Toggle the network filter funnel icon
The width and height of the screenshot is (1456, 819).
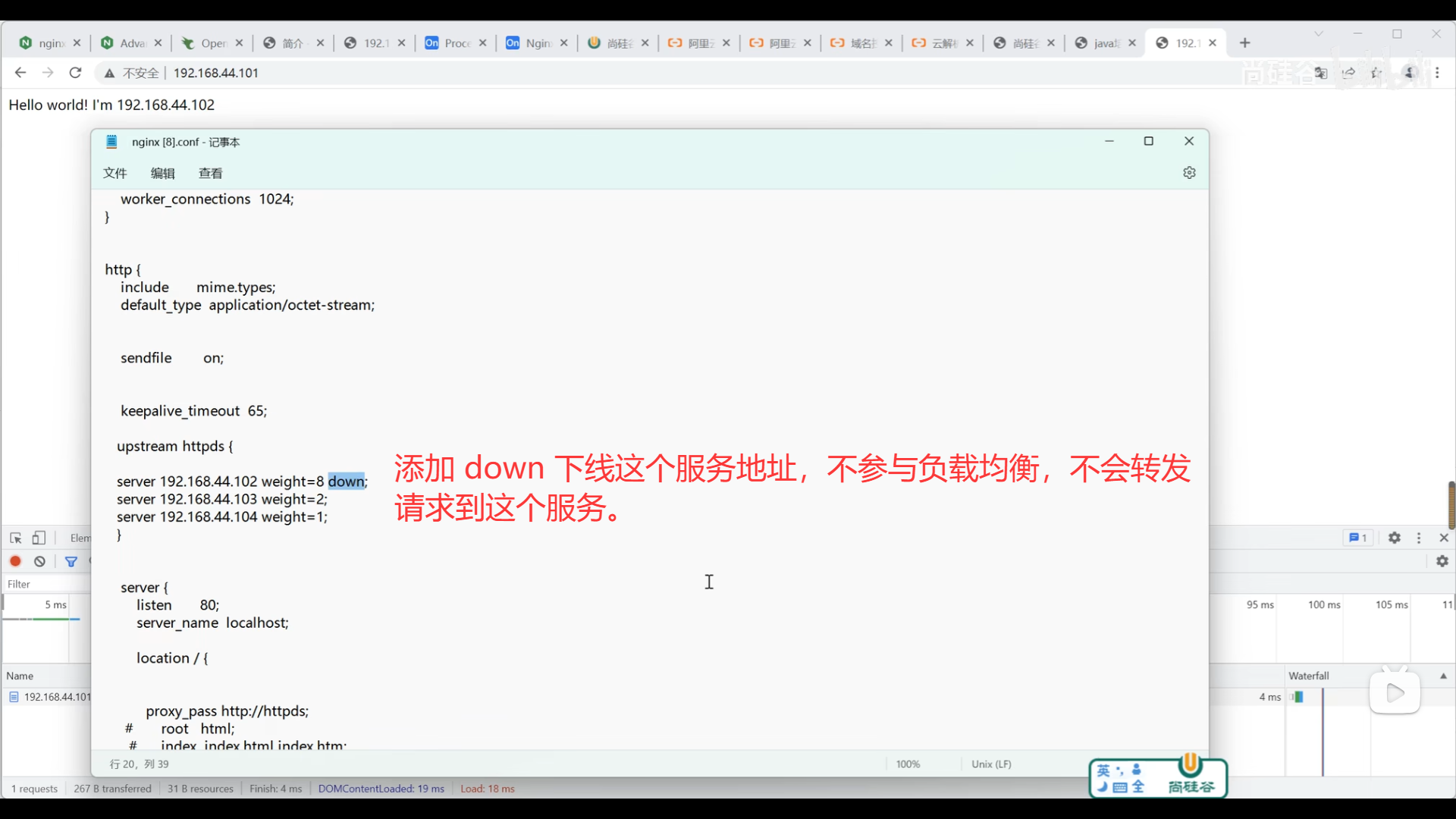[71, 562]
